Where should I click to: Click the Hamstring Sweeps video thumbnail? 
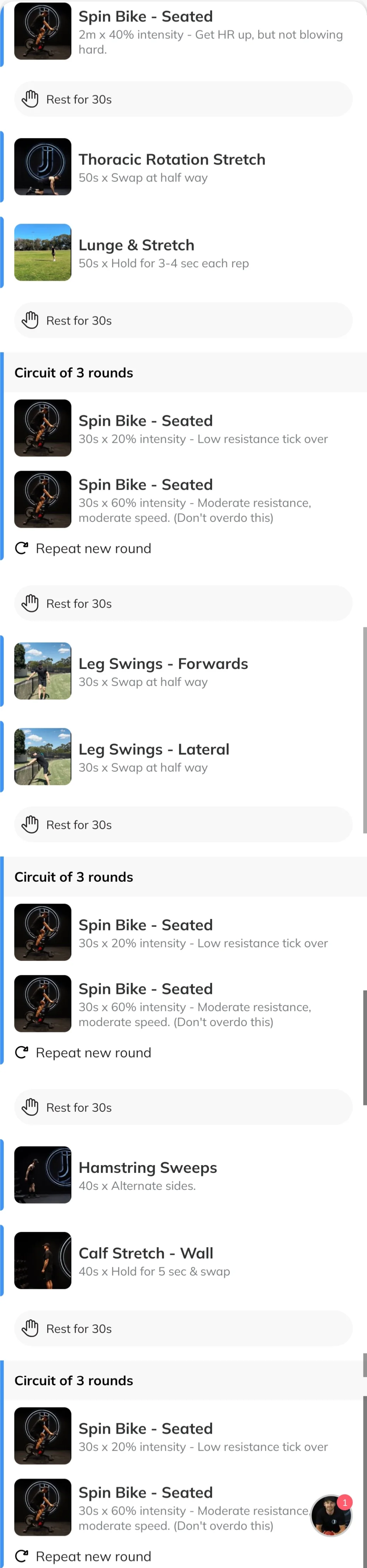(43, 1175)
